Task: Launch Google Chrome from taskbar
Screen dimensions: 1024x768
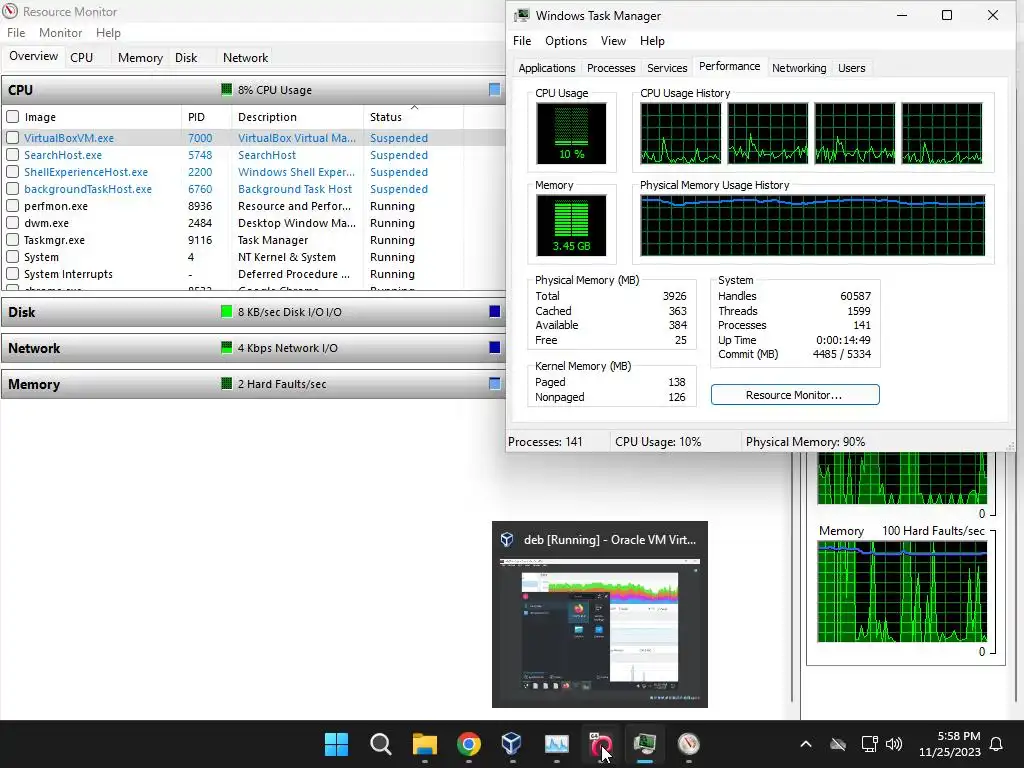Action: click(468, 744)
